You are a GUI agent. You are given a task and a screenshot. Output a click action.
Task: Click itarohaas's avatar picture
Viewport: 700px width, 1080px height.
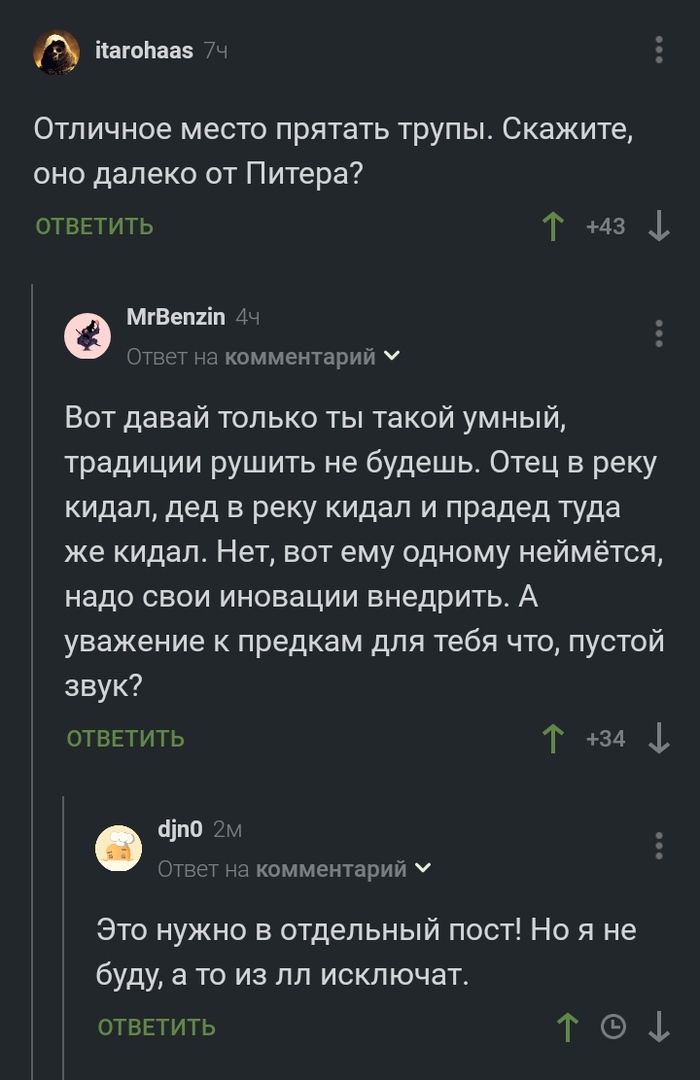(x=57, y=51)
